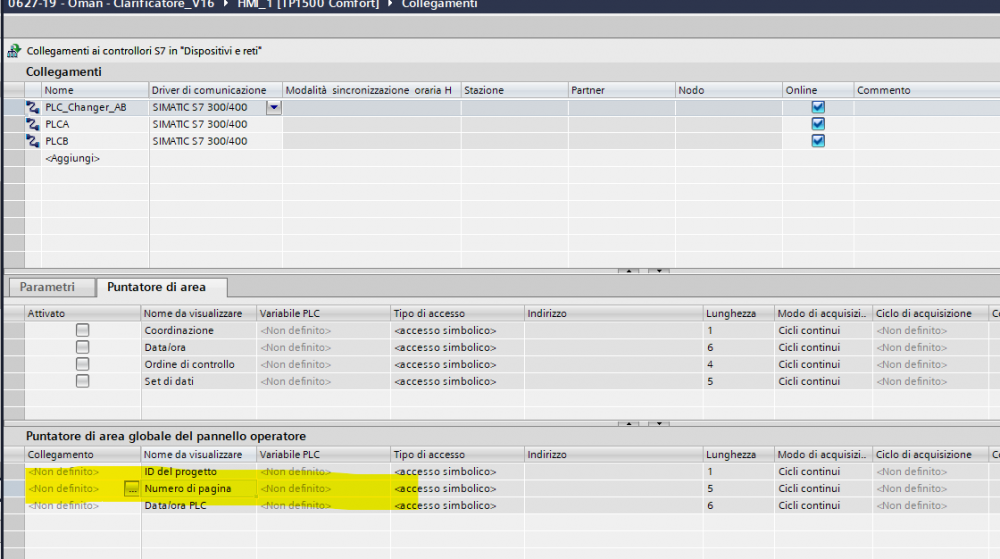This screenshot has width=1000, height=559.
Task: Click the Nodo column header
Action: tap(728, 90)
